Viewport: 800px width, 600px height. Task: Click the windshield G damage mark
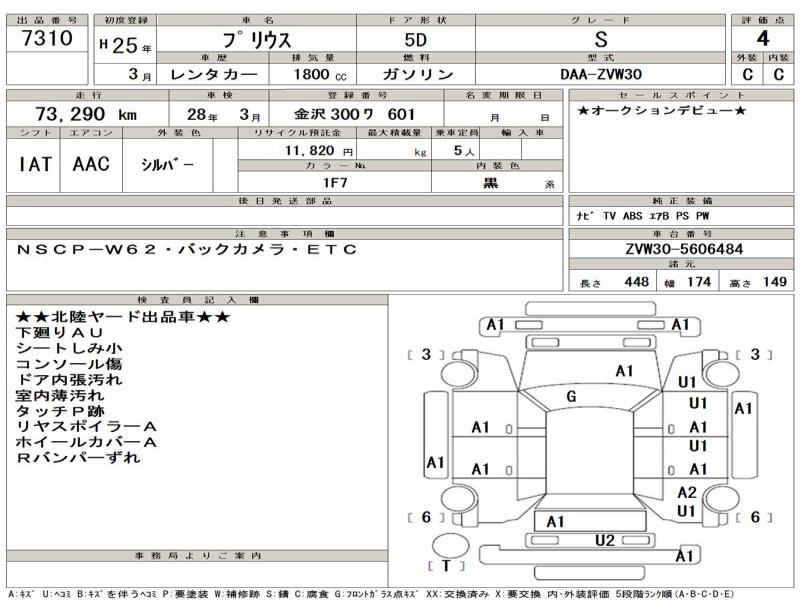(571, 397)
